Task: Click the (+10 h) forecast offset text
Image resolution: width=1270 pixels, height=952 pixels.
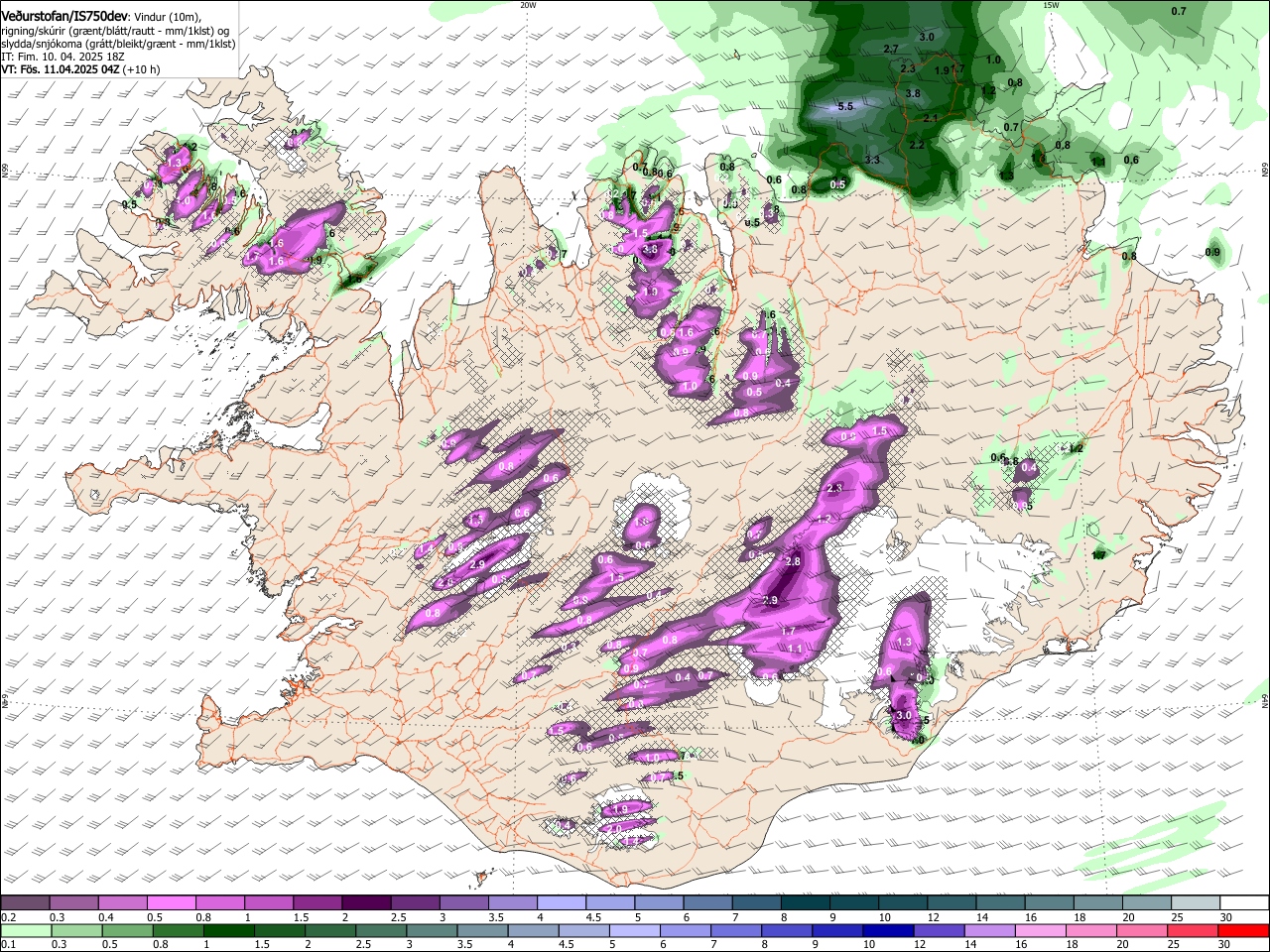Action: [x=142, y=69]
